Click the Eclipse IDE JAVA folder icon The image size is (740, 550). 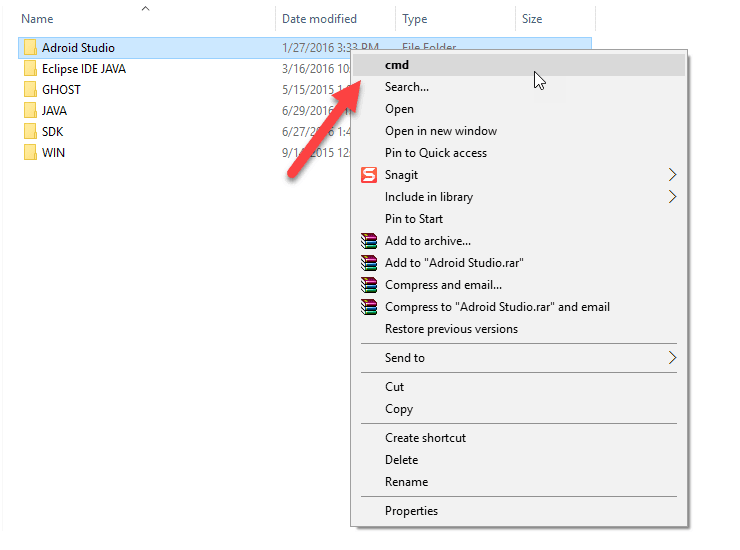pyautogui.click(x=30, y=69)
